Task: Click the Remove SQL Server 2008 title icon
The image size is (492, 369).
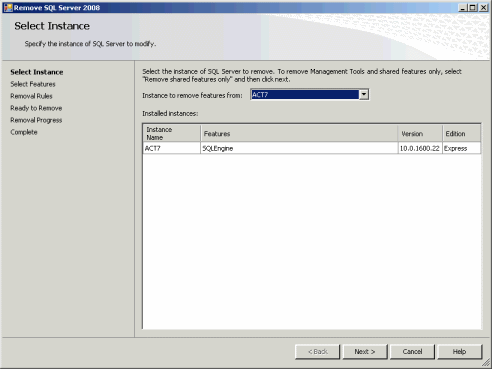Action: click(8, 7)
